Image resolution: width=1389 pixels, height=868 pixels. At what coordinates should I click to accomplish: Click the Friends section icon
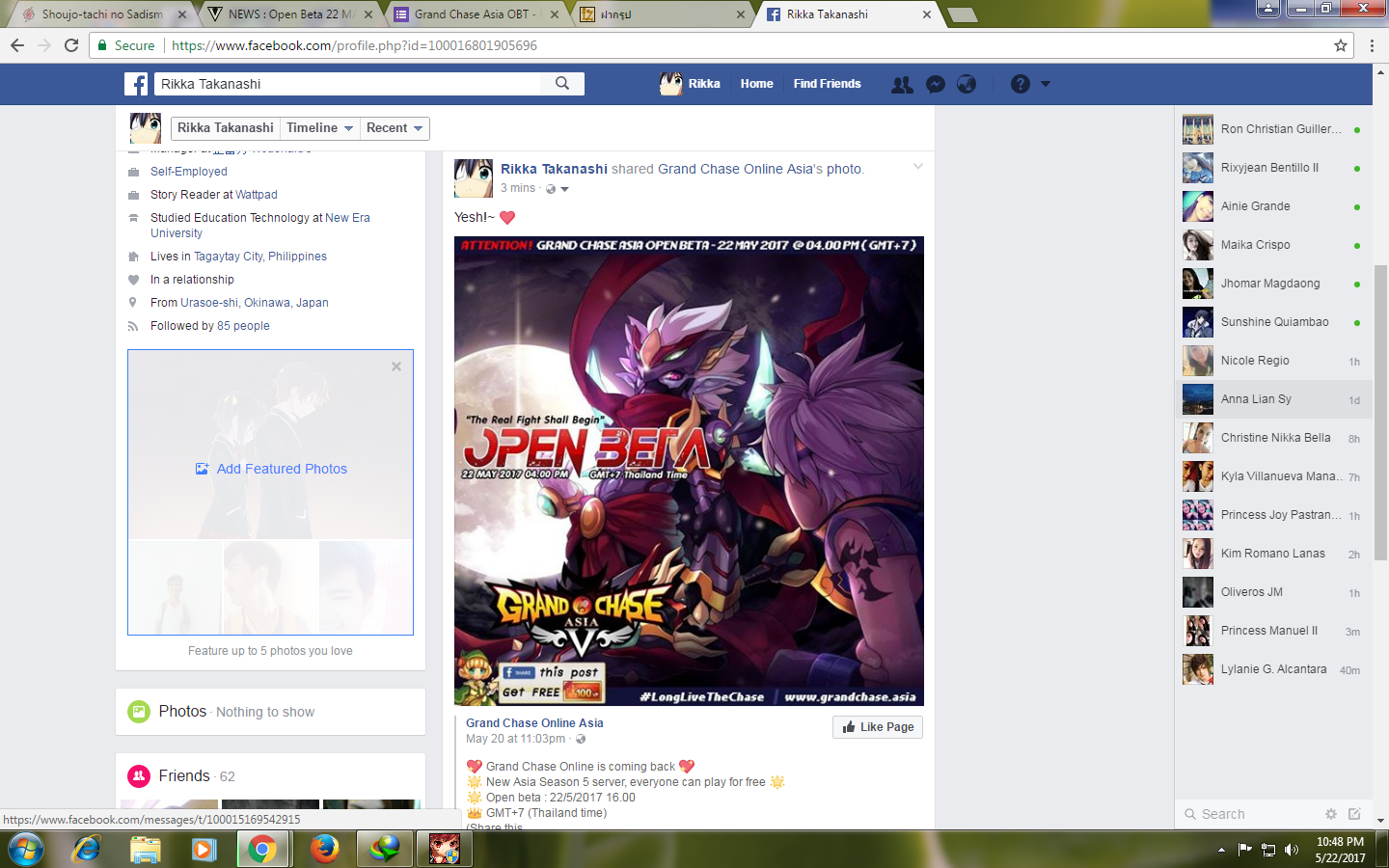(139, 776)
